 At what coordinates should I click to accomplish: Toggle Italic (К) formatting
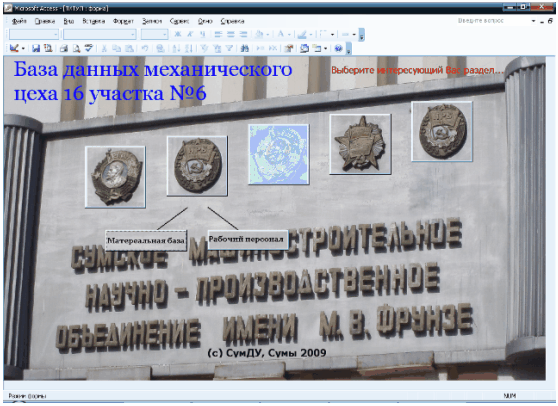[190, 34]
